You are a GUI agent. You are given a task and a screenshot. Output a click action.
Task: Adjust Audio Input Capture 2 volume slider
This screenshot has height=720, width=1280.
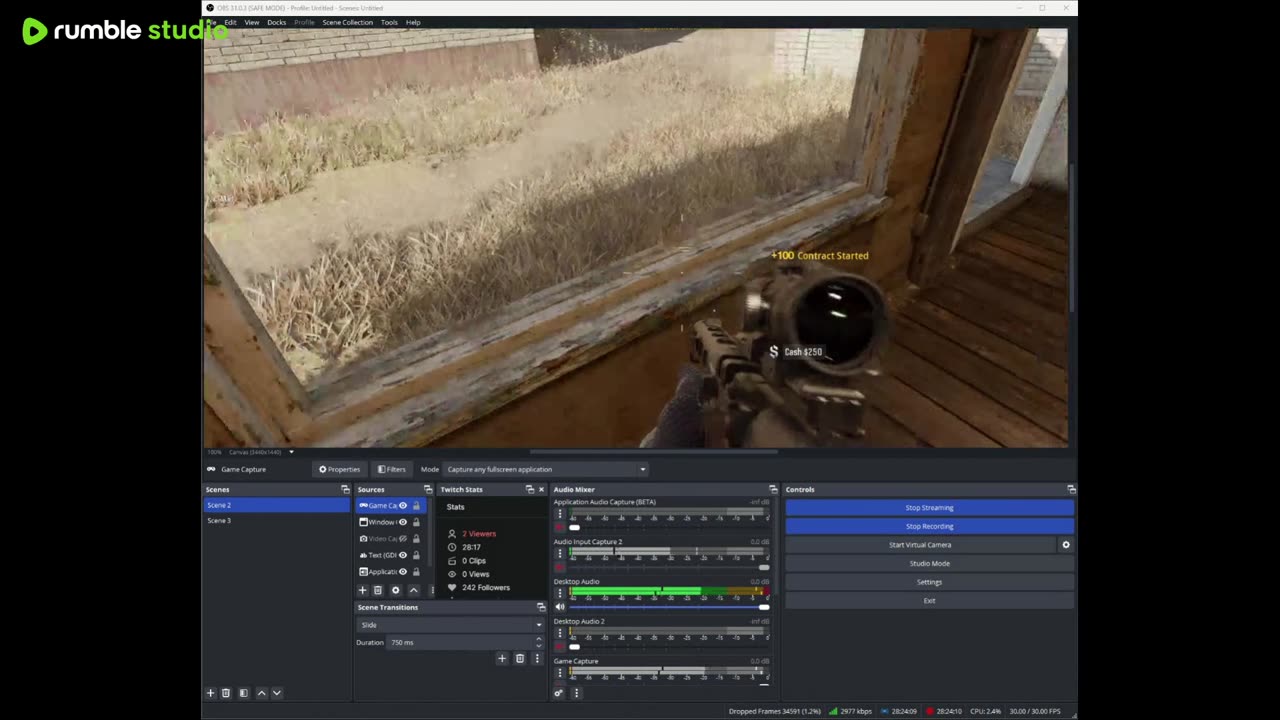(x=669, y=567)
